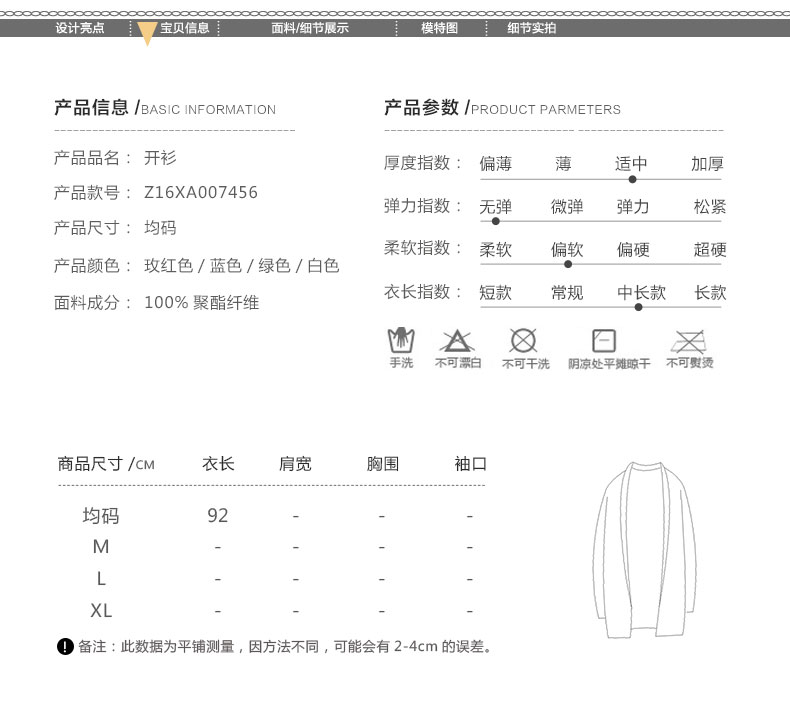Click the 加厚 thickness option label
Viewport: 790px width, 713px height.
[x=707, y=163]
